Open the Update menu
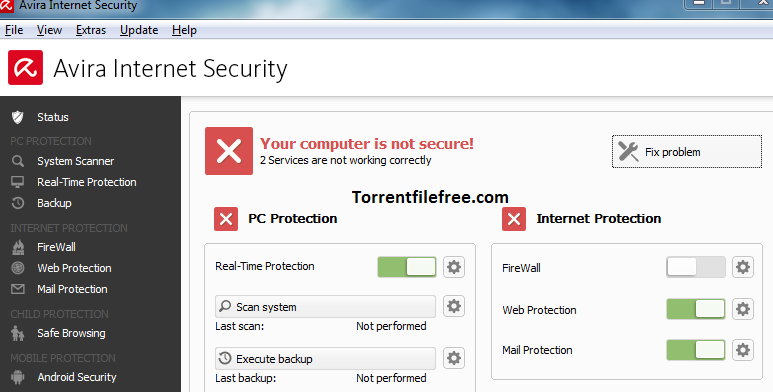 139,30
